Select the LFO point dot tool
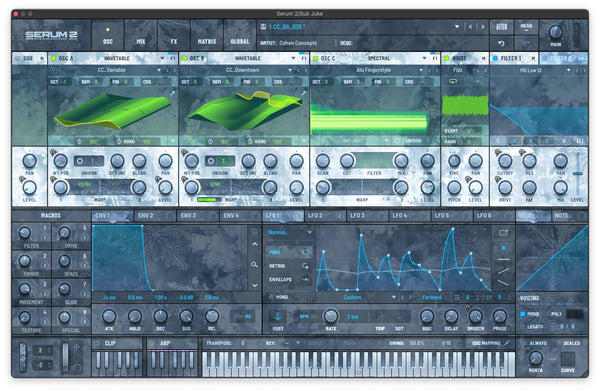The width and height of the screenshot is (600, 391). (x=503, y=248)
